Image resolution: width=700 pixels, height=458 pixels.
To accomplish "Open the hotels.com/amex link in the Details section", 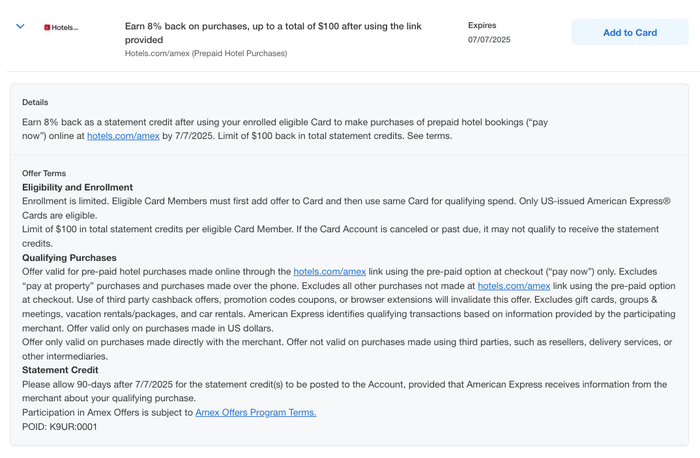I will (x=123, y=136).
